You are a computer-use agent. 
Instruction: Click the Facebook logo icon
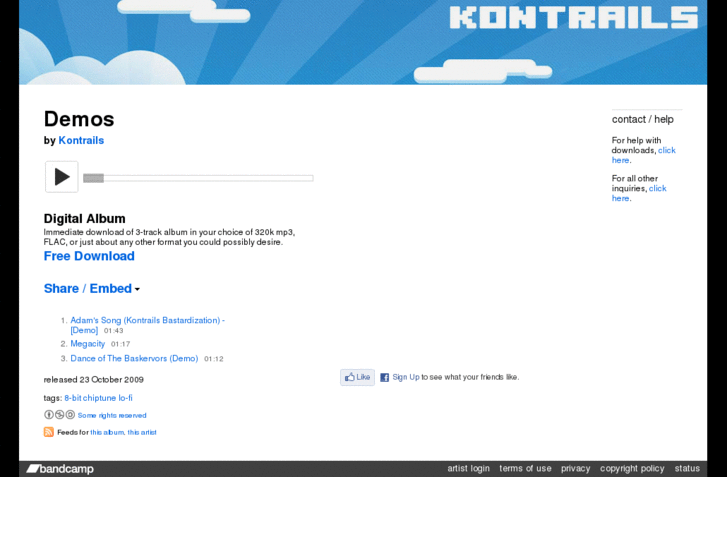(384, 378)
